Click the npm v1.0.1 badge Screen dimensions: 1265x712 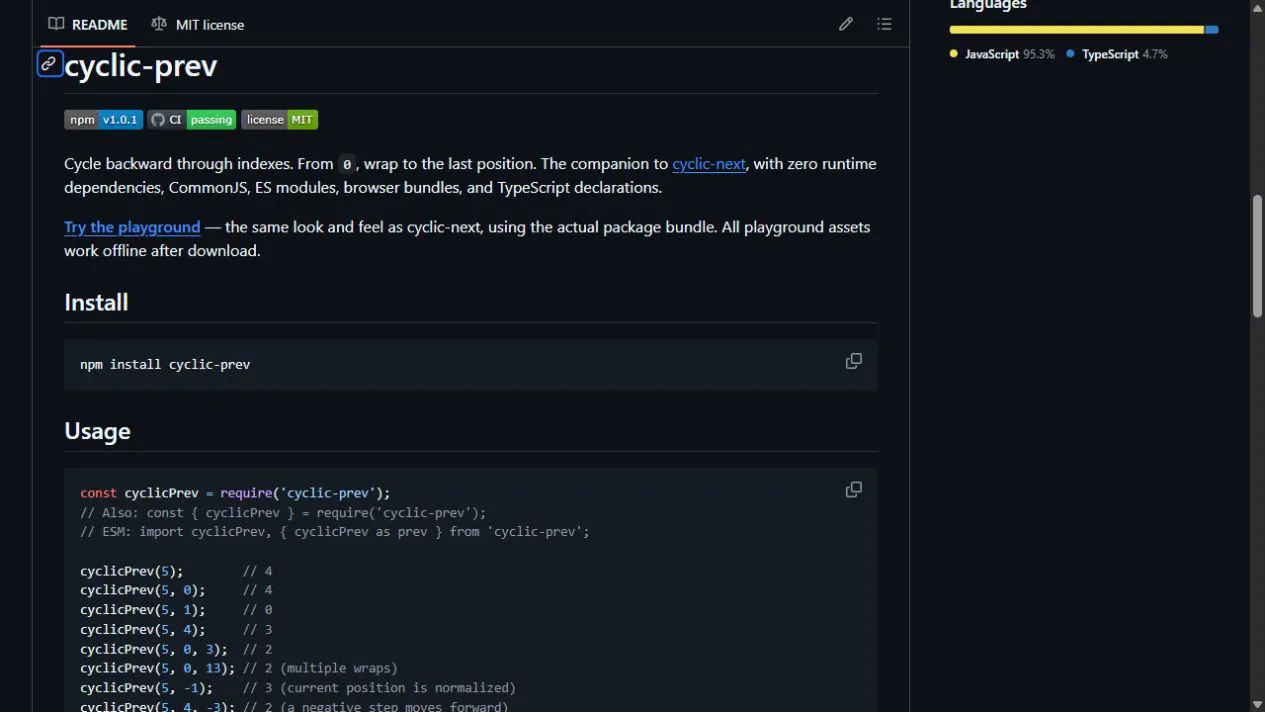pos(104,120)
